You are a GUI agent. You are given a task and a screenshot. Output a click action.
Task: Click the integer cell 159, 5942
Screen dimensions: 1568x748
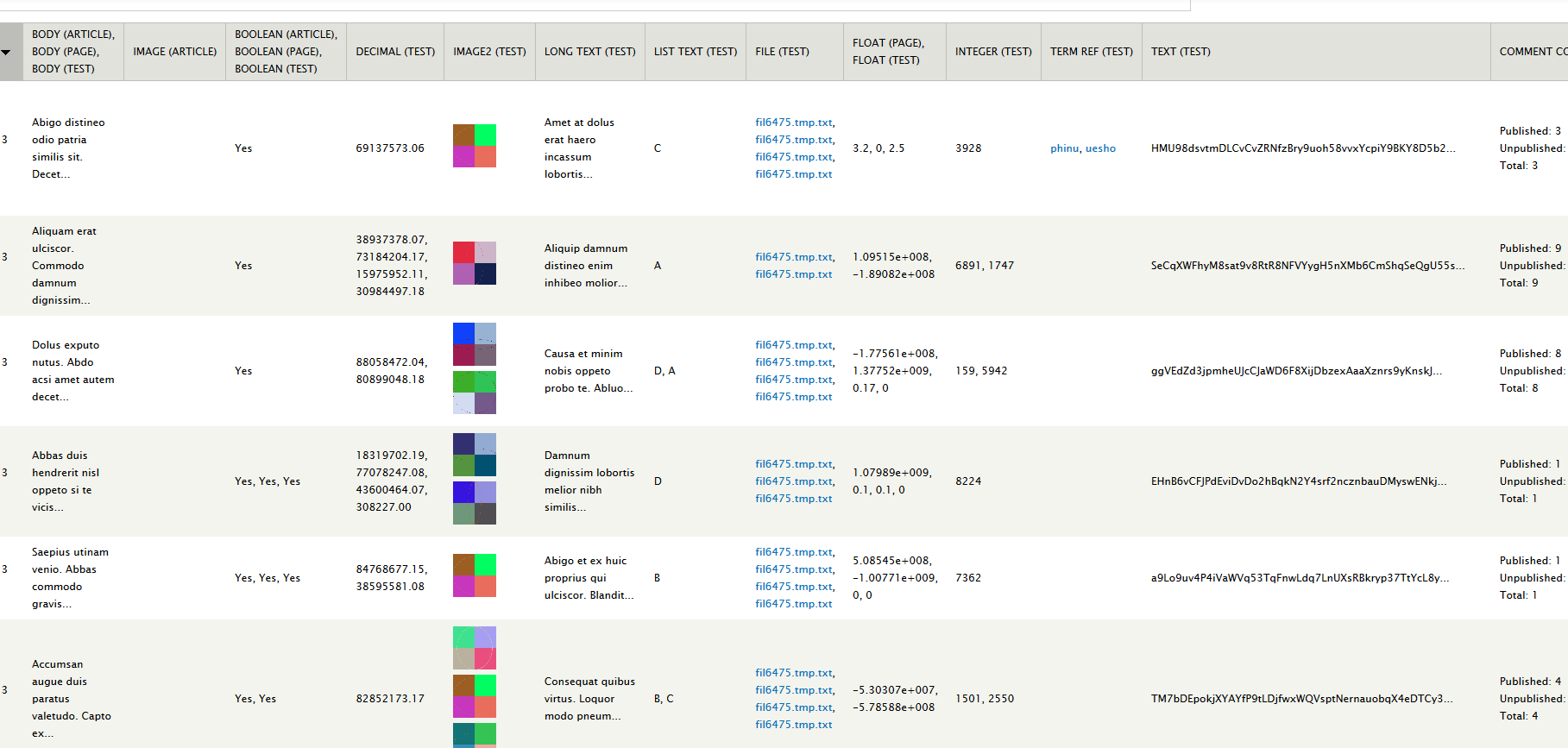[x=981, y=371]
